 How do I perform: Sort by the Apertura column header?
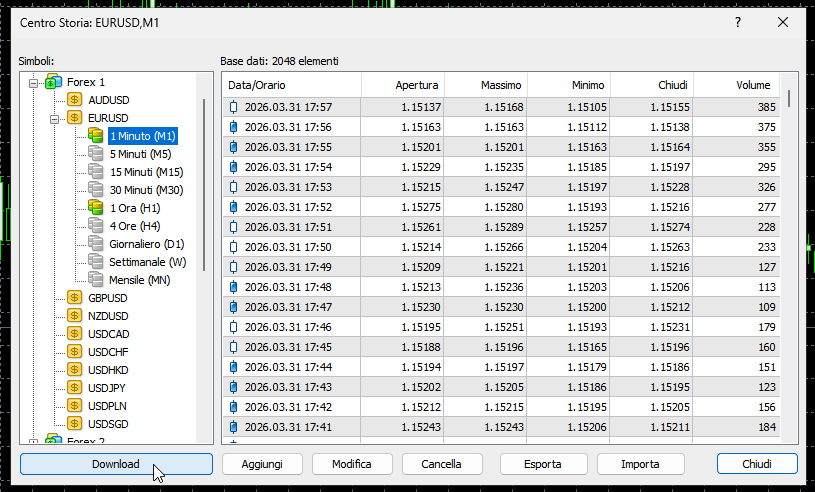pos(403,85)
